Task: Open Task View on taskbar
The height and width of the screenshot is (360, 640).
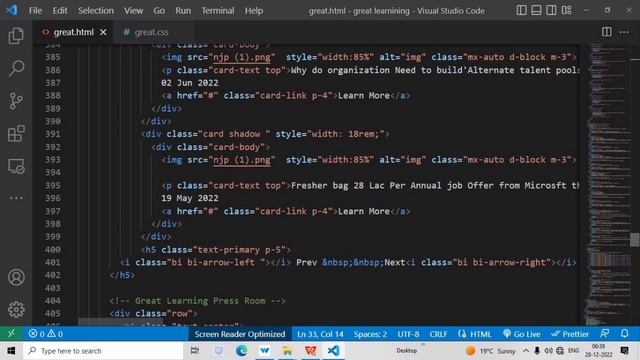Action: (x=195, y=351)
